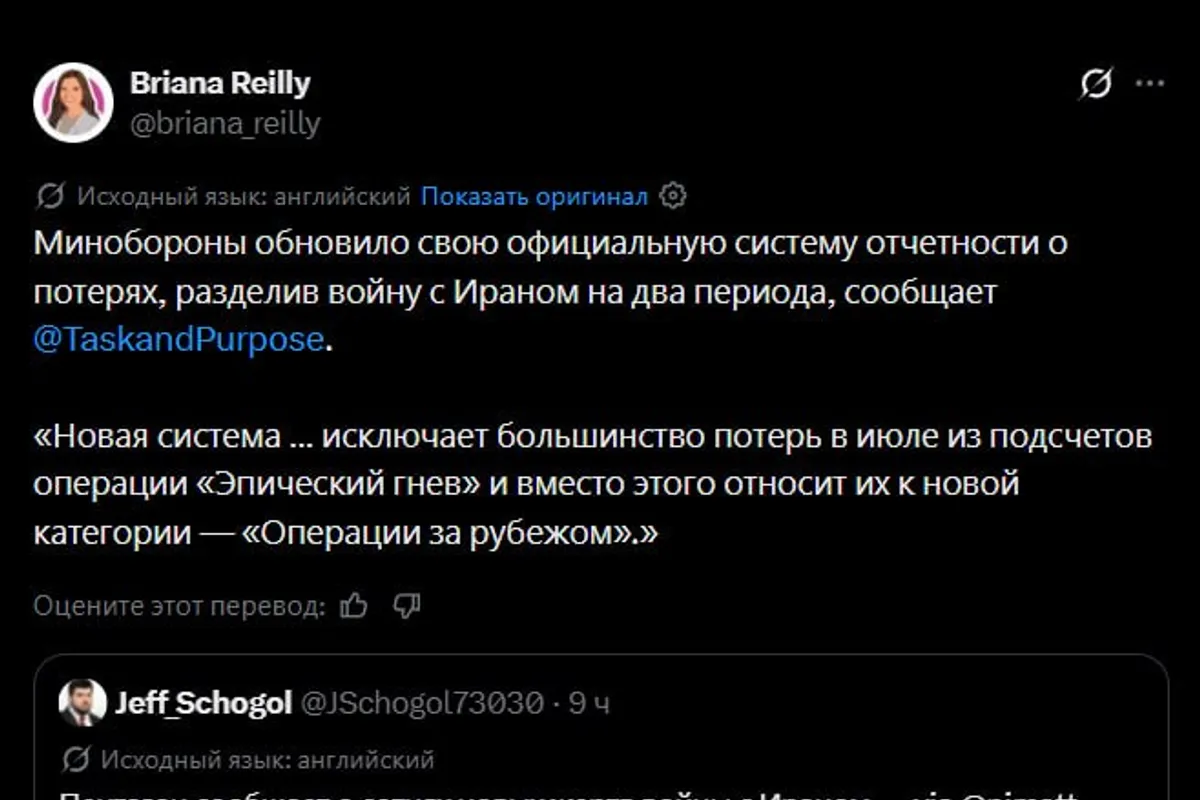This screenshot has width=1200, height=800.
Task: Open the three-dot more options menu
Action: pos(1148,85)
